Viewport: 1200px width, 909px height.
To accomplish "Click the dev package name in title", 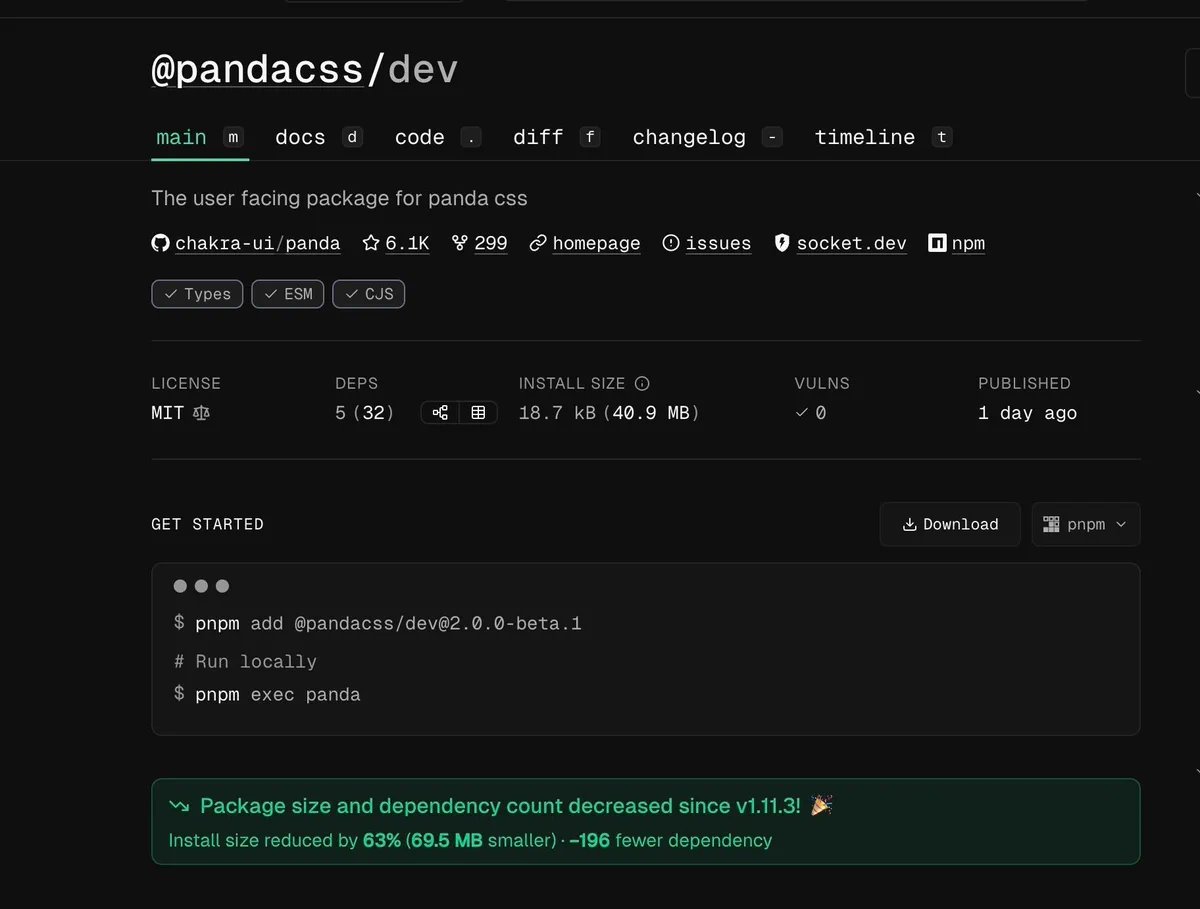I will 423,70.
